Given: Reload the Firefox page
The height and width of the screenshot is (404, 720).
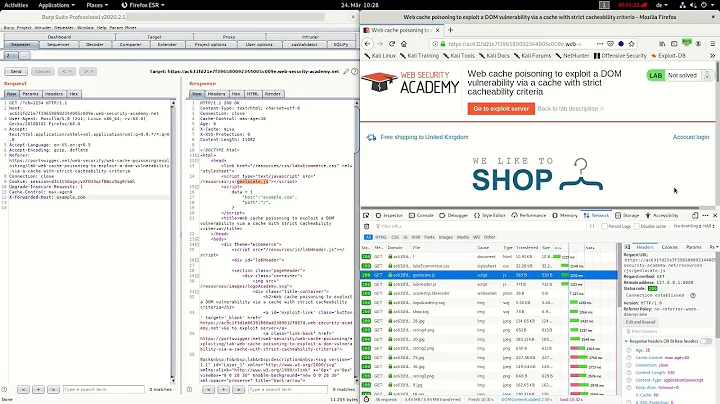Looking at the screenshot, I should click(392, 44).
